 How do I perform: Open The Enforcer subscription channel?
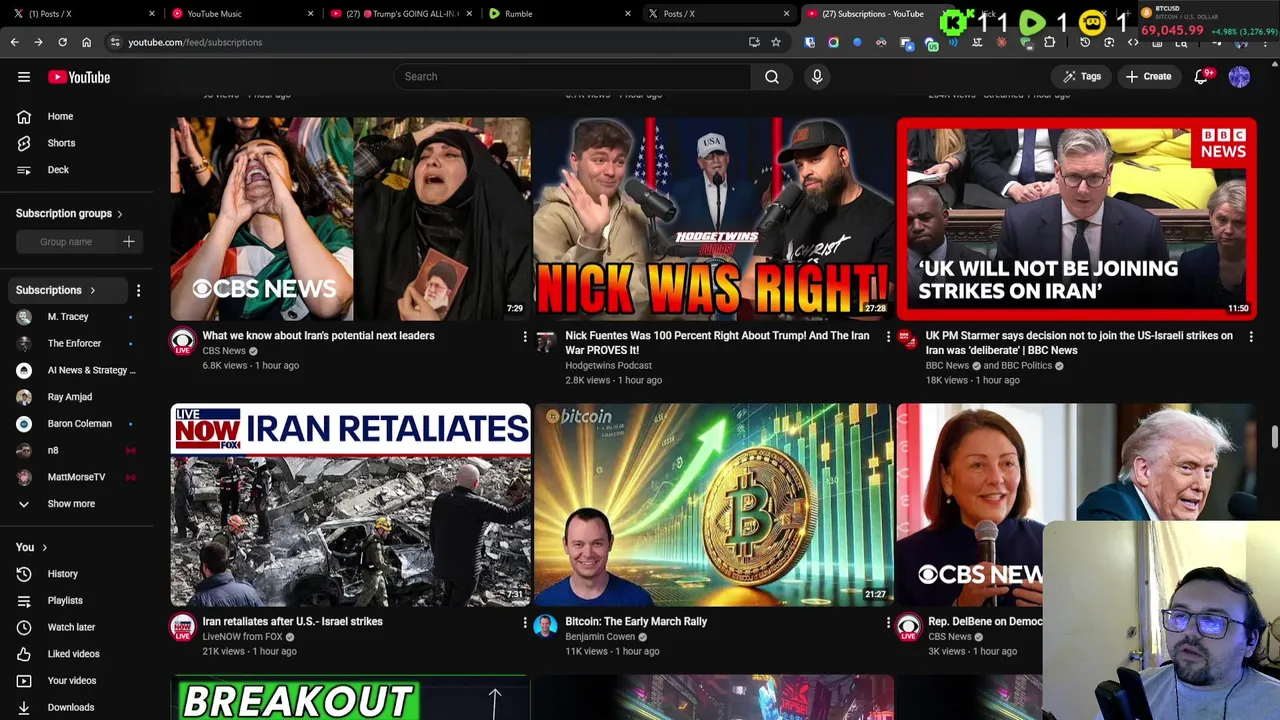(x=76, y=344)
